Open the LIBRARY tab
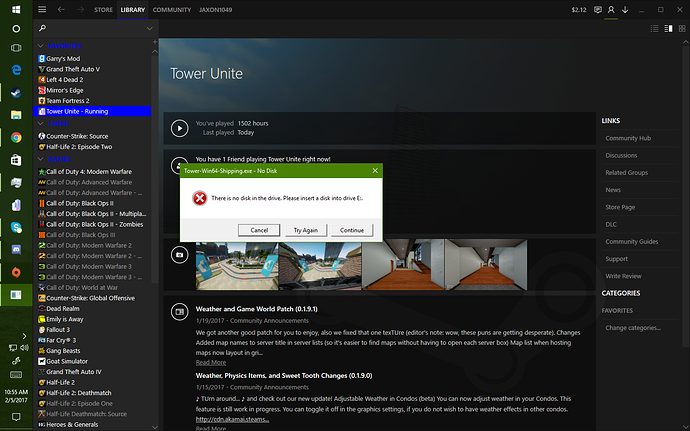Screen dimensions: 690x431 coord(132,9)
